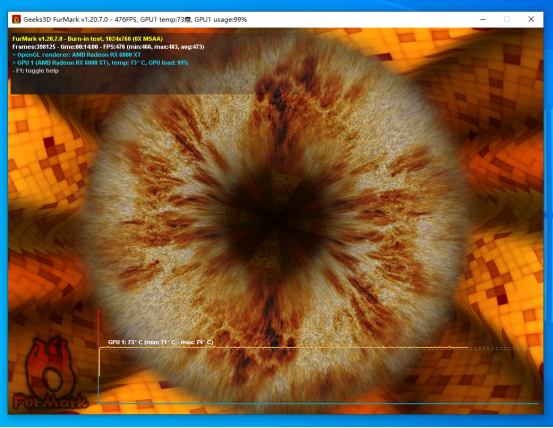The height and width of the screenshot is (428, 553).
Task: Click the Geeks3D FurMark title bar text
Action: 135,20
